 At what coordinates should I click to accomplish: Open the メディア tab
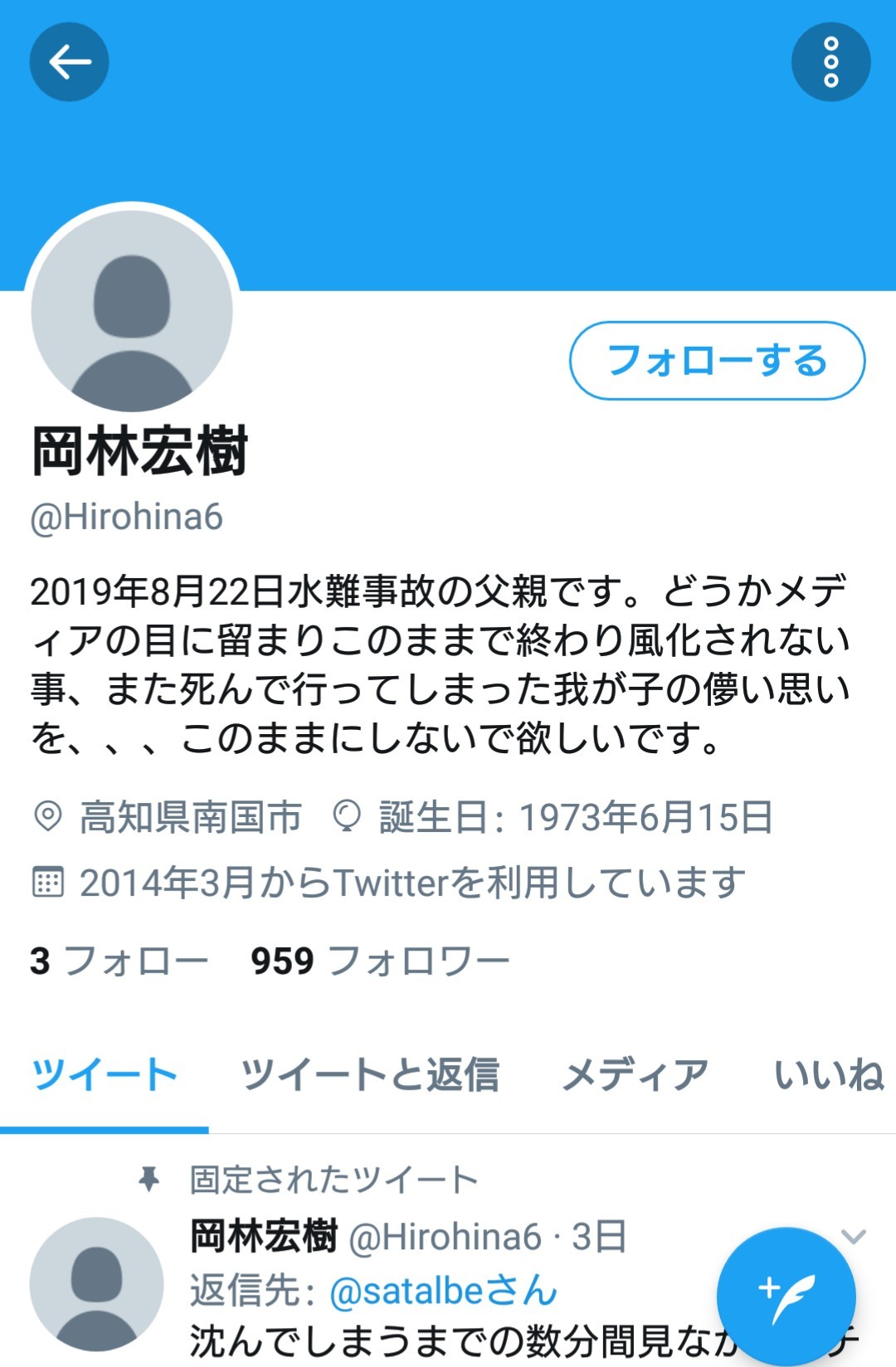[x=636, y=1075]
